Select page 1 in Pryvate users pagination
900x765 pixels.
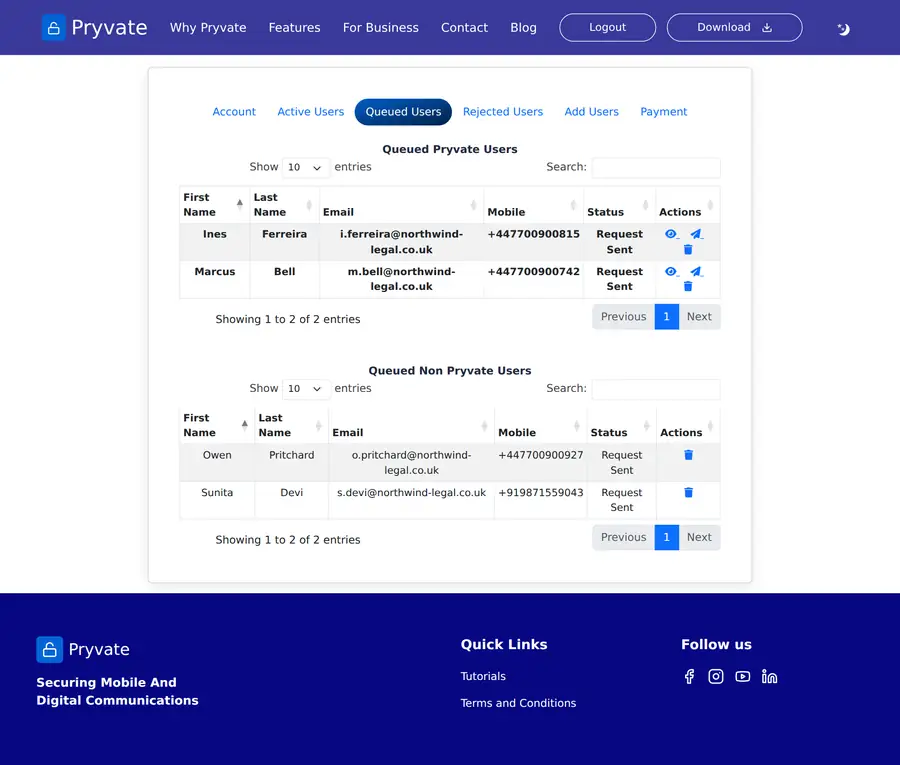[x=666, y=317]
